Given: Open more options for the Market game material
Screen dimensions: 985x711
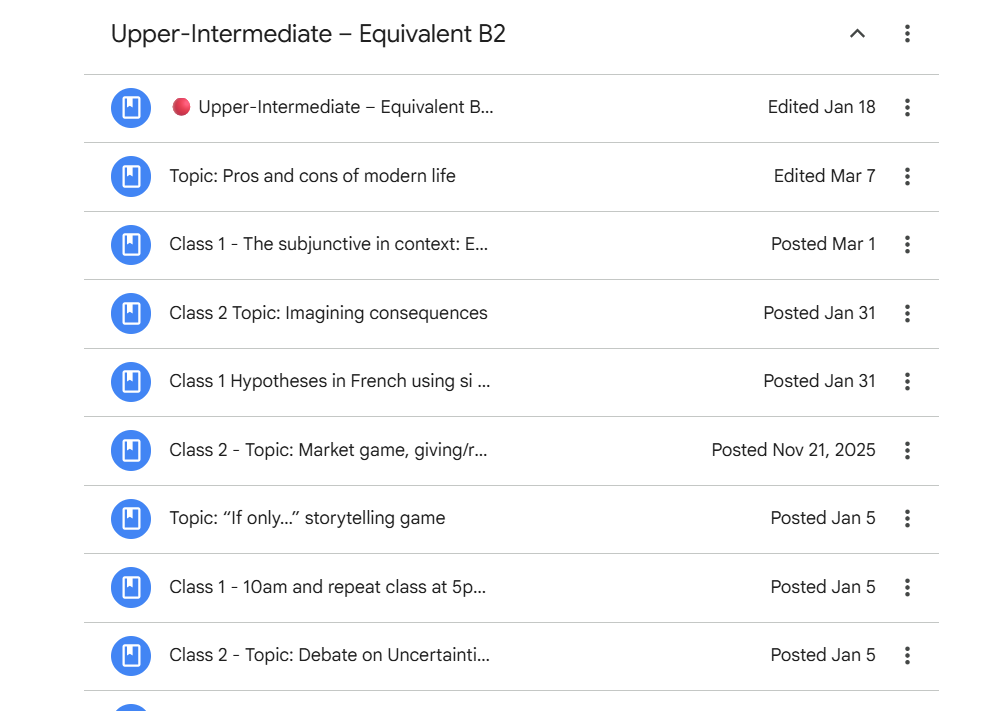Looking at the screenshot, I should click(x=907, y=451).
